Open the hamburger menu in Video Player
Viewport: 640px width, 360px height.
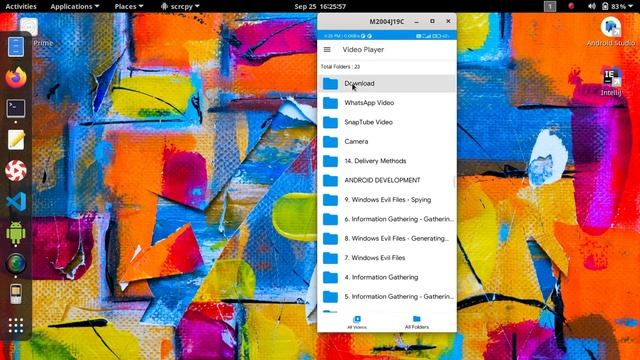(x=327, y=49)
